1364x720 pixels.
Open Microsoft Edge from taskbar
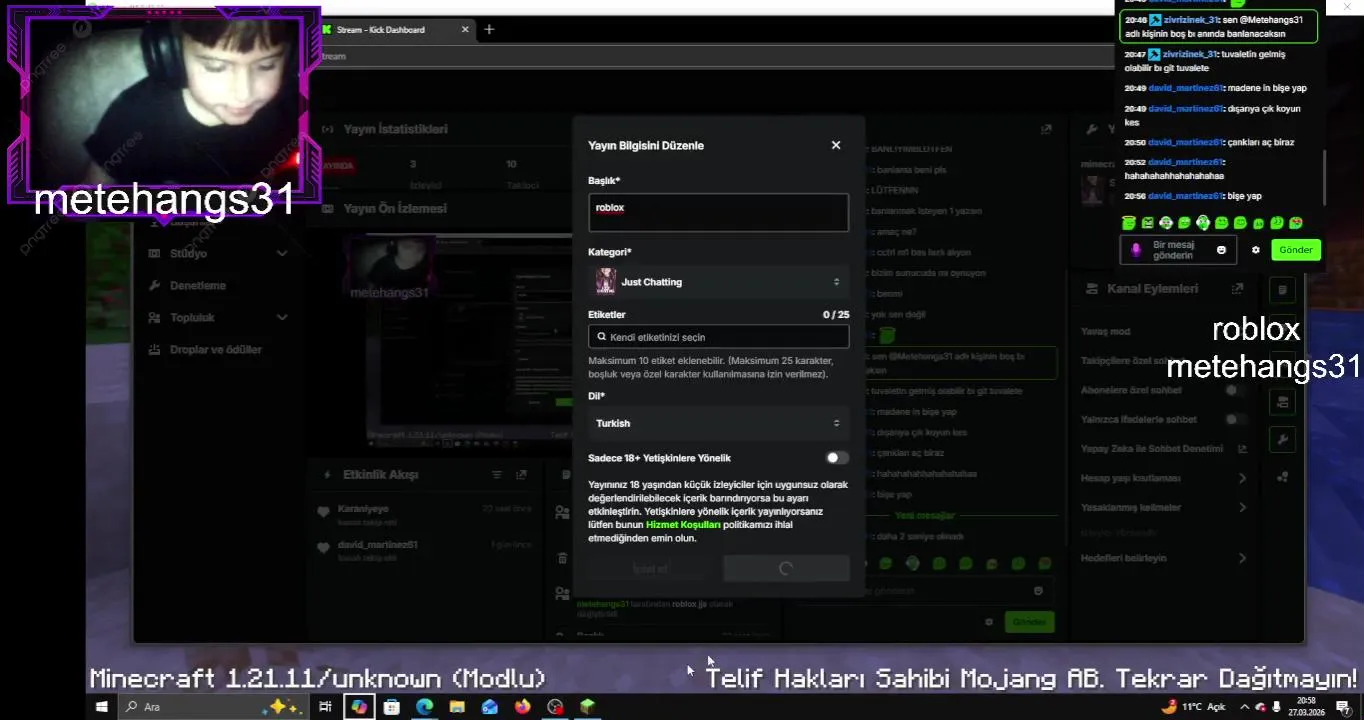click(x=424, y=707)
